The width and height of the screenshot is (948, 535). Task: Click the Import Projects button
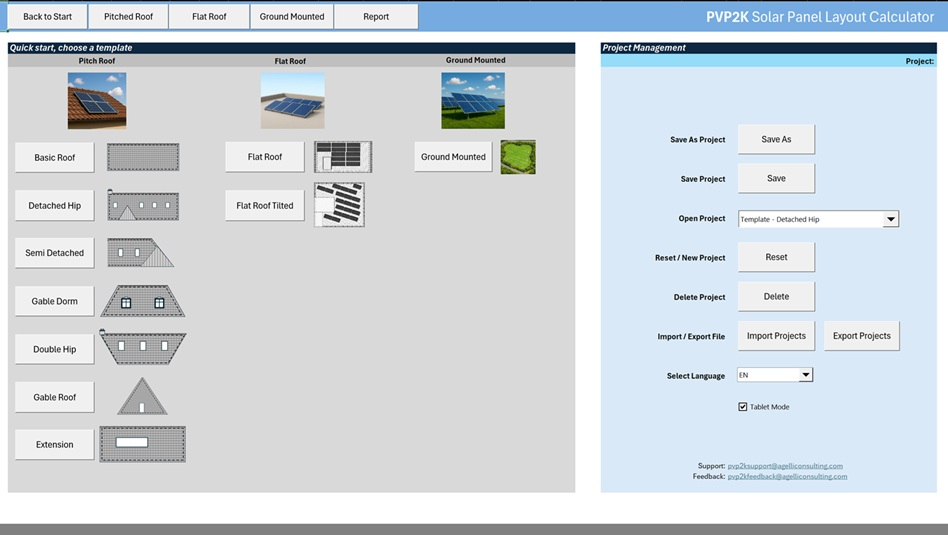click(776, 336)
